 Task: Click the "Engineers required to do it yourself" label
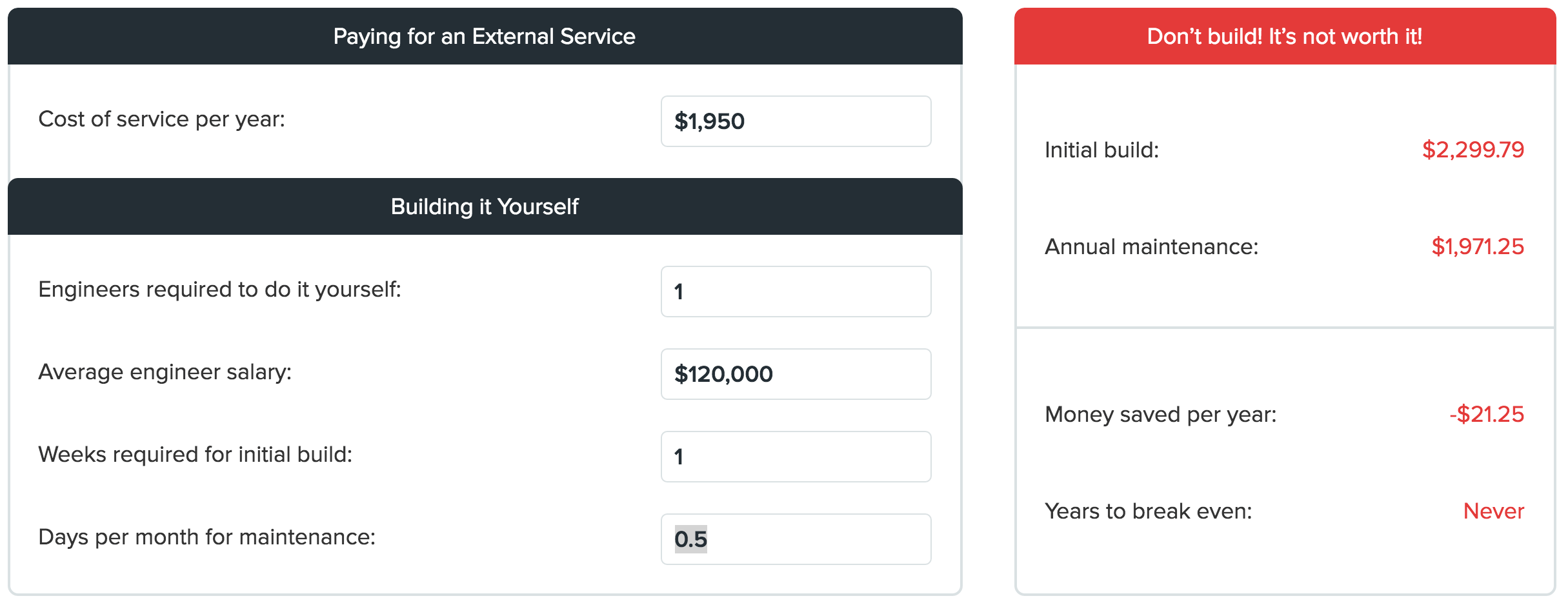(x=219, y=290)
